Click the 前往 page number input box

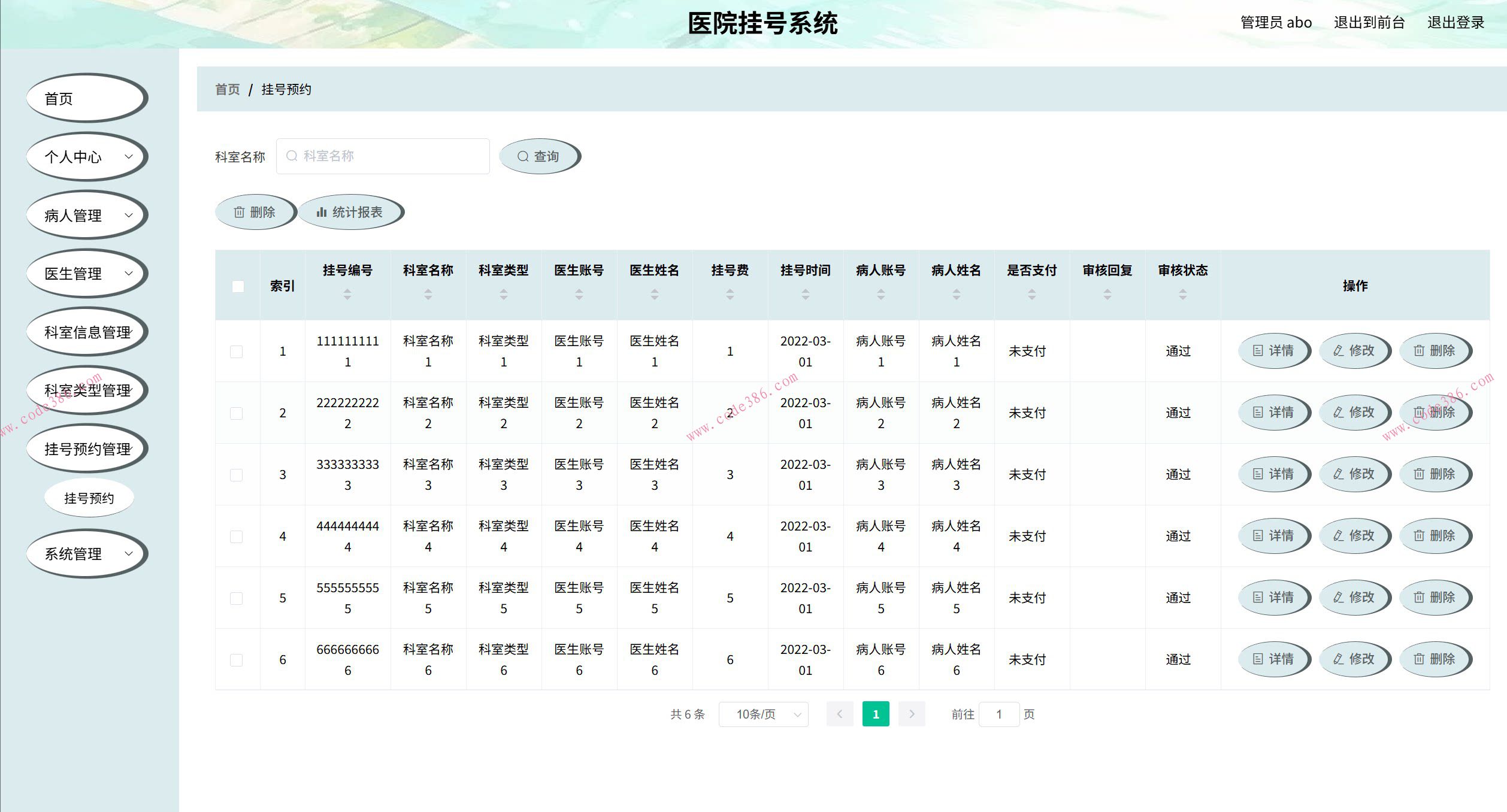[x=998, y=714]
